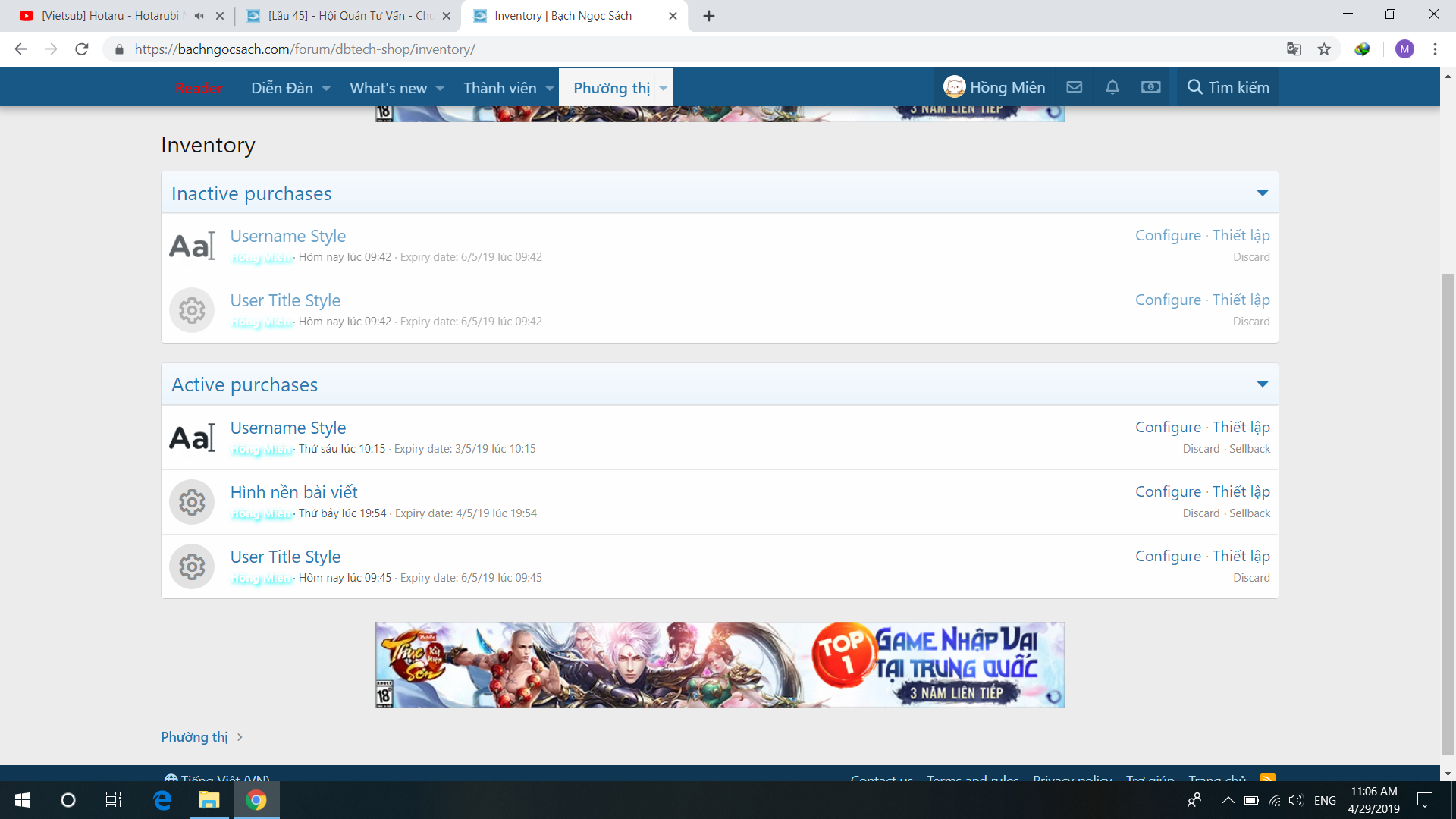This screenshot has height=819, width=1456.
Task: Expand the Diễn Đàn dropdown arrow
Action: tap(326, 88)
